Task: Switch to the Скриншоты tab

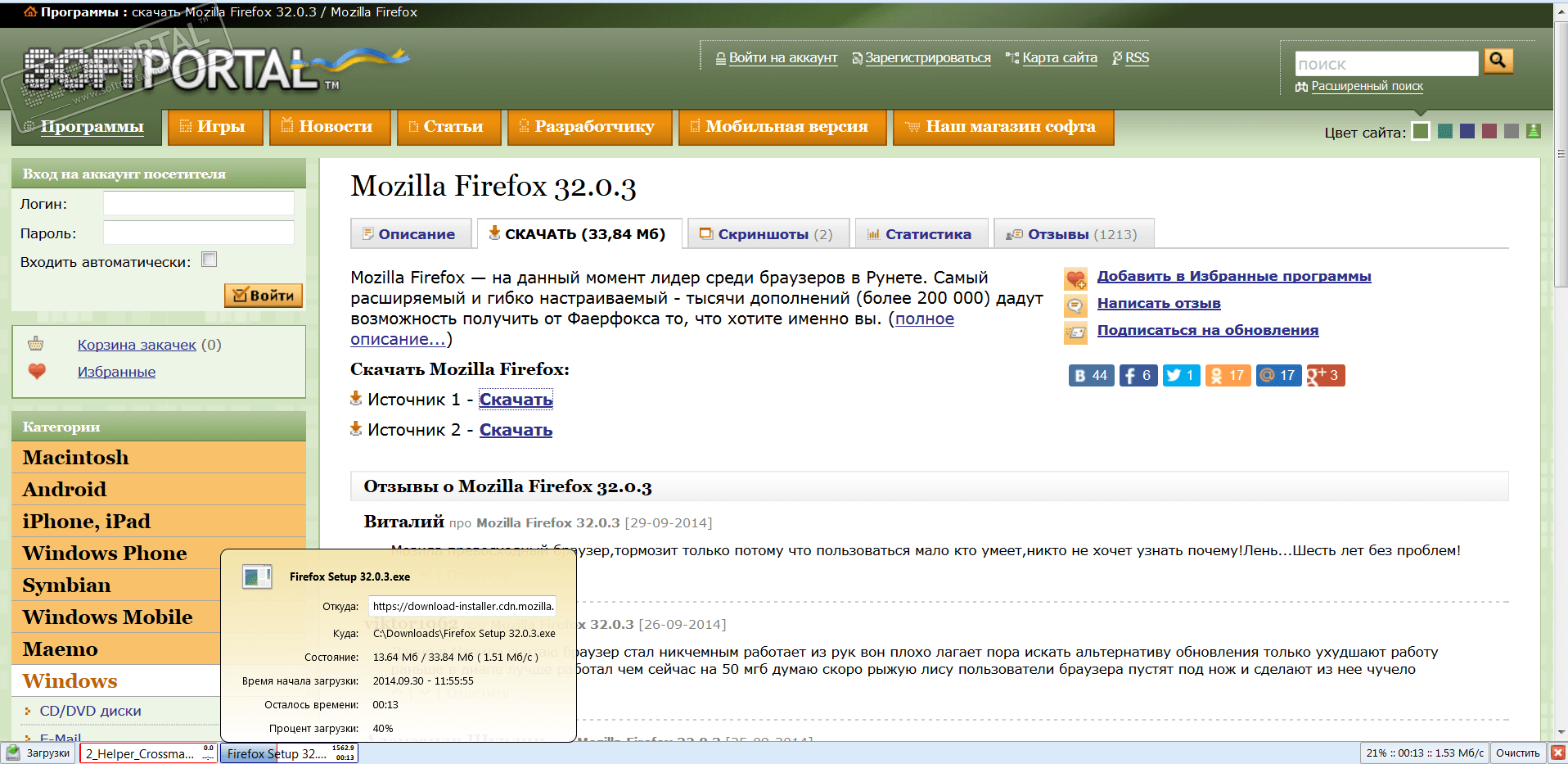Action: 768,233
